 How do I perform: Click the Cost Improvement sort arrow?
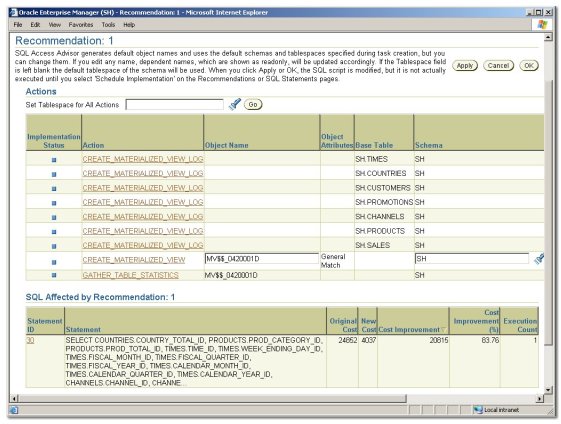pyautogui.click(x=444, y=330)
